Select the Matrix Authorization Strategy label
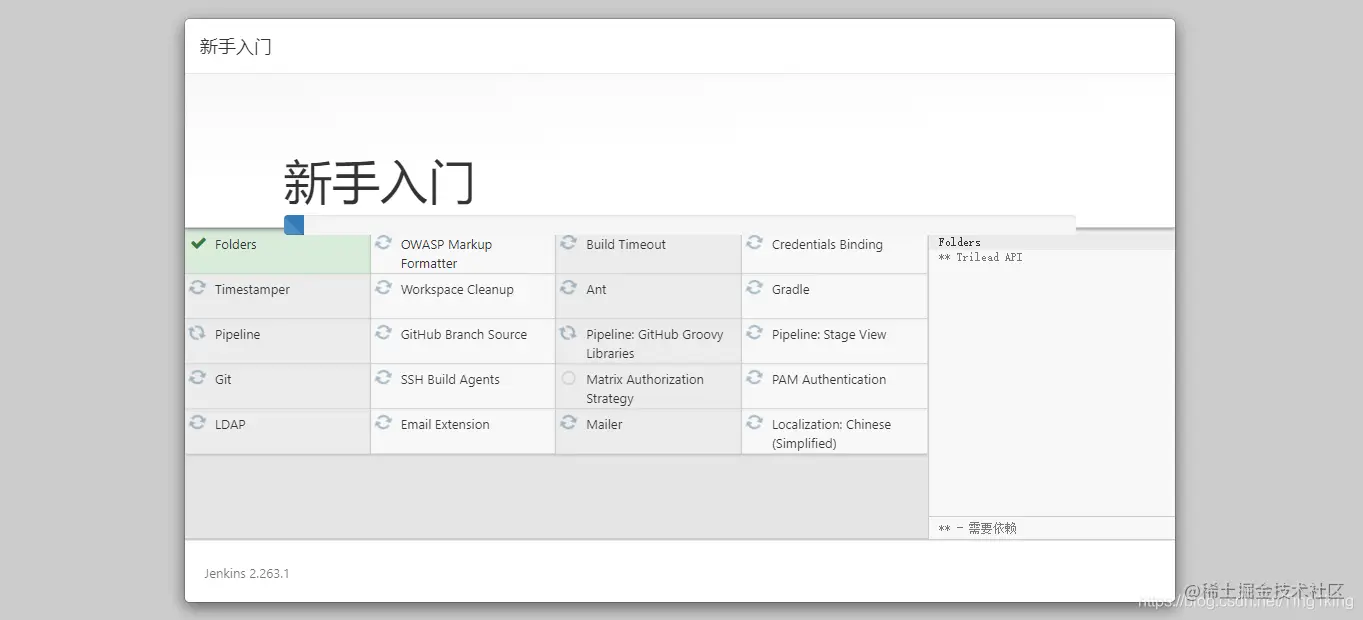The image size is (1363, 620). [x=645, y=389]
